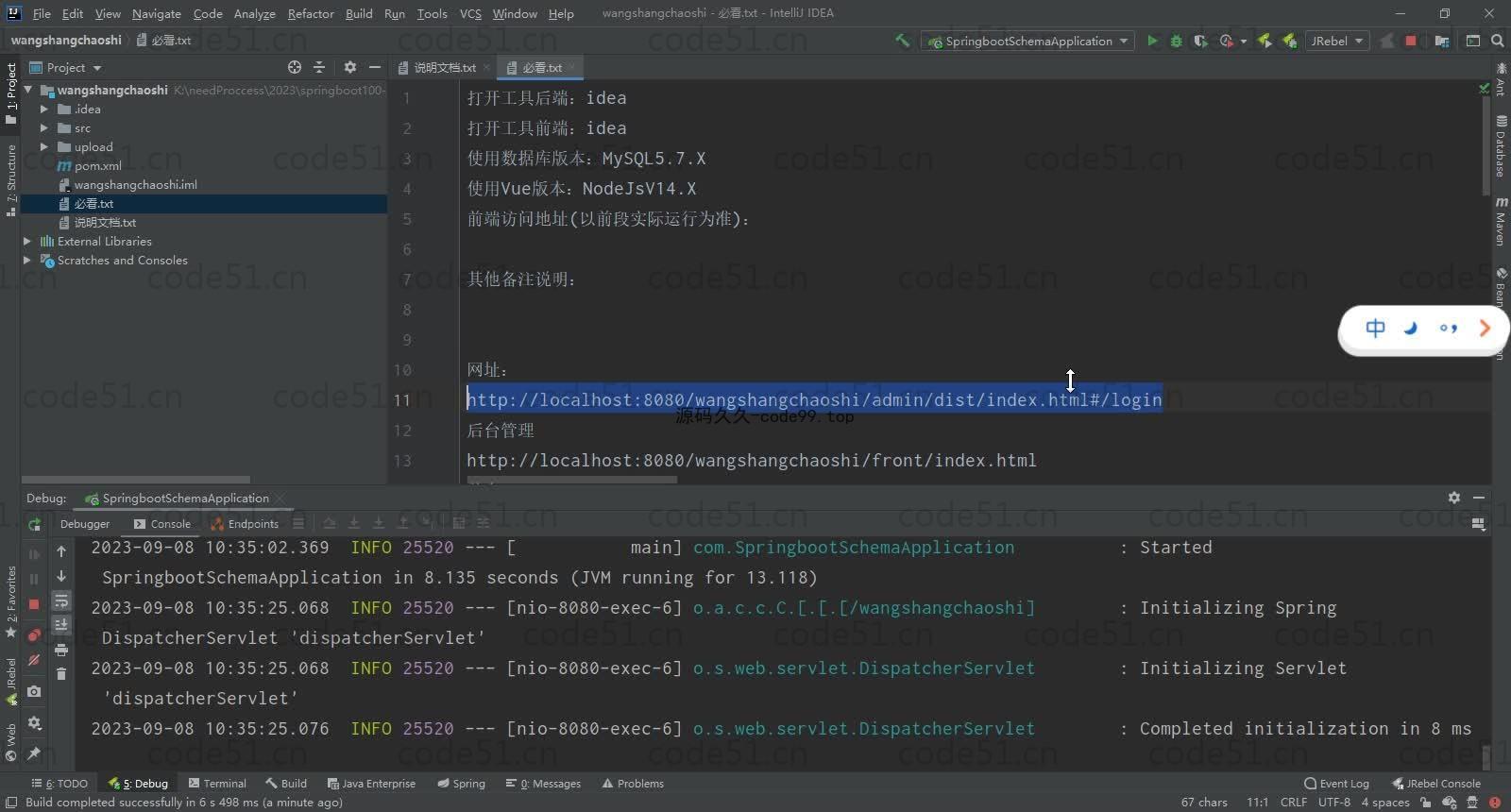This screenshot has width=1511, height=812.
Task: Click the Project panel horizontal scrollbar
Action: (136, 480)
